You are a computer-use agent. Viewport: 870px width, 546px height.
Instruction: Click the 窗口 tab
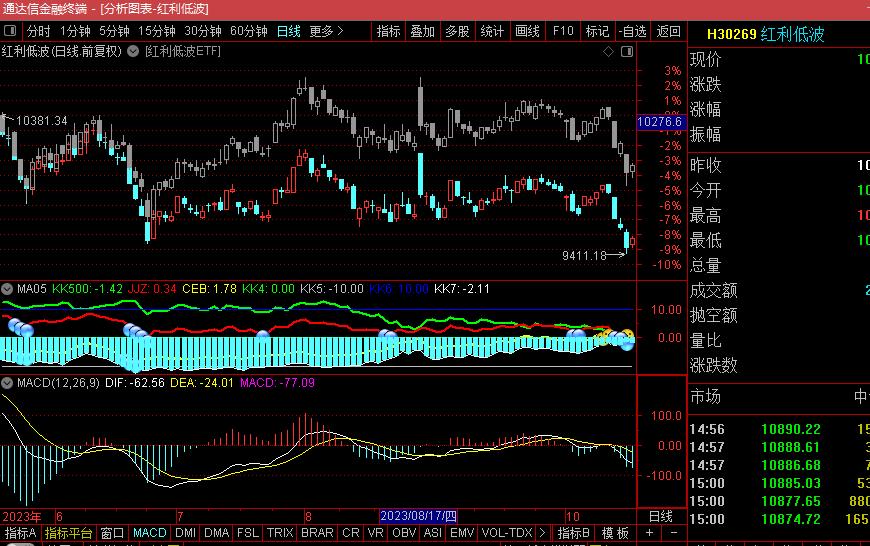(112, 533)
